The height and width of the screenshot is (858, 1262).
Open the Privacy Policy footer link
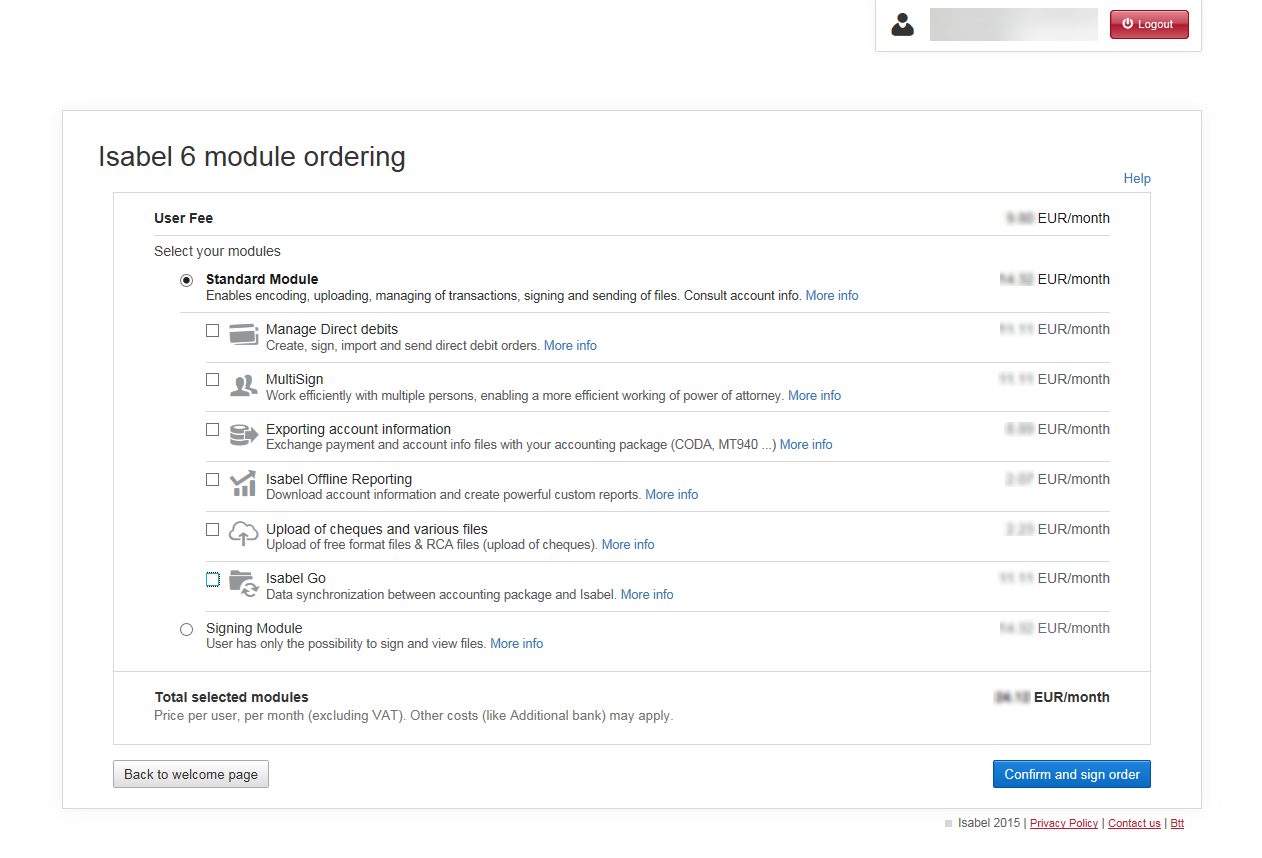[1064, 823]
